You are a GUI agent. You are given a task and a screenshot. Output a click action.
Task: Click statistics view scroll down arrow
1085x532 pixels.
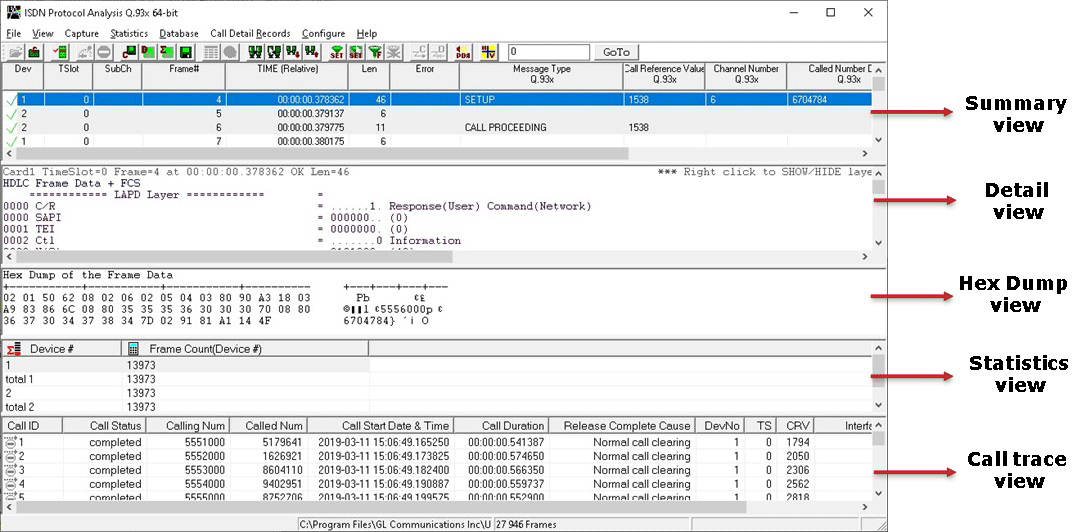pyautogui.click(x=879, y=406)
